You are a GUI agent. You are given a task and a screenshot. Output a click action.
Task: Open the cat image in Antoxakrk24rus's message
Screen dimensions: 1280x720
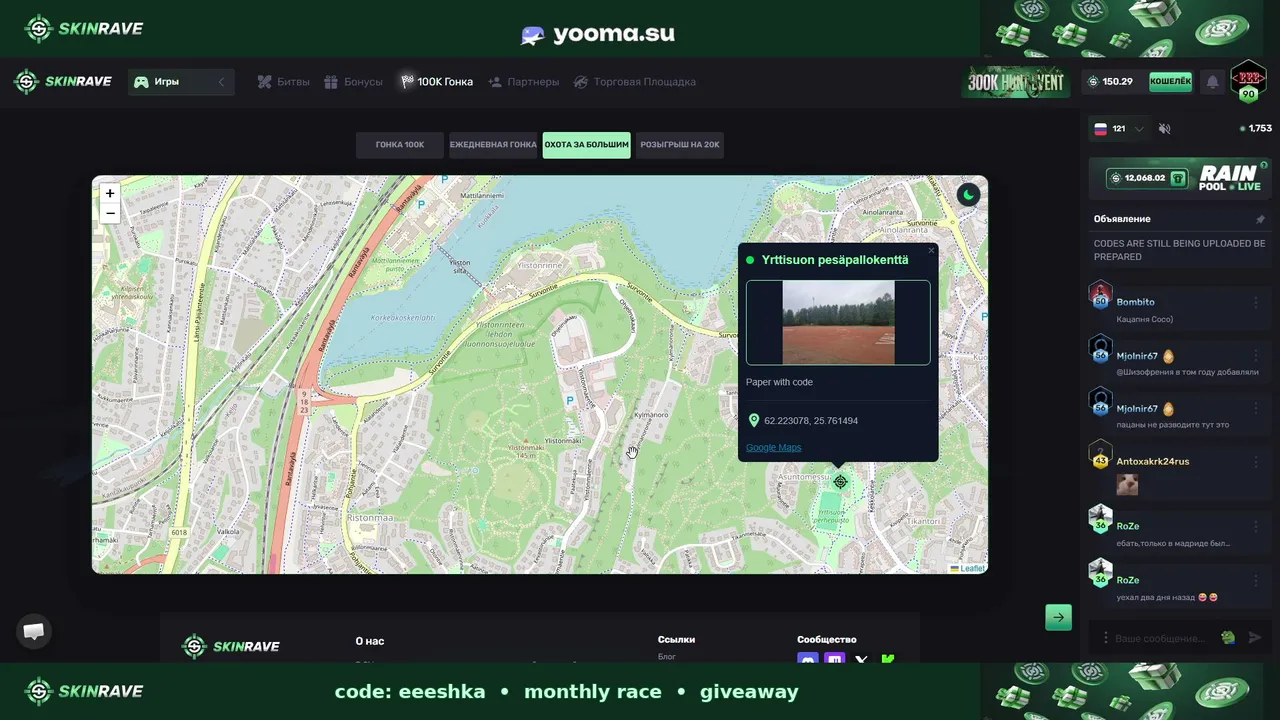coord(1127,485)
